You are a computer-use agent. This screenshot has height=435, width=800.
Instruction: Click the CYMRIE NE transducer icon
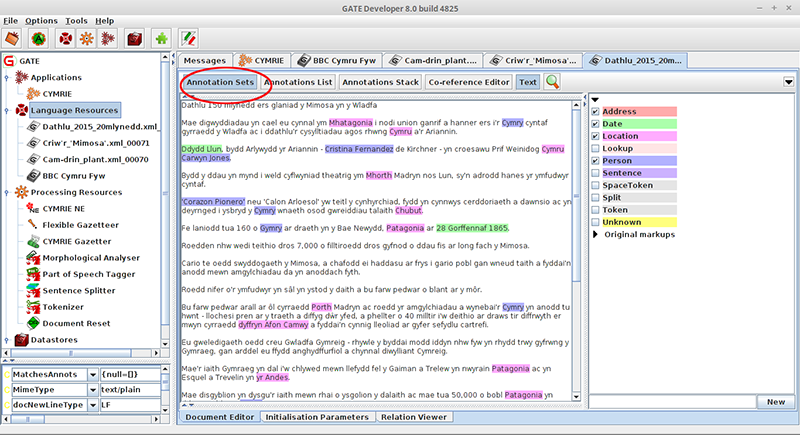point(33,208)
